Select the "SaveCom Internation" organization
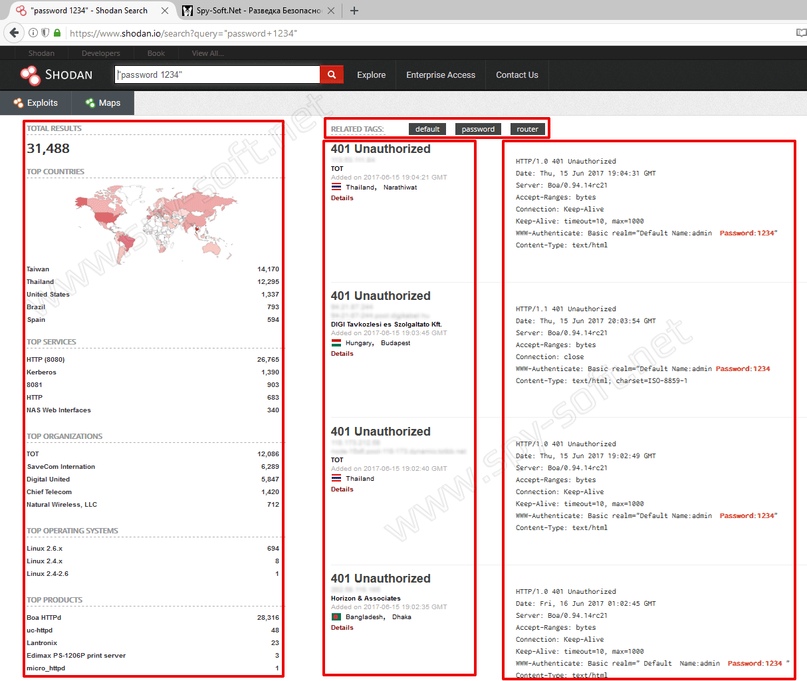This screenshot has width=807, height=681. [153, 466]
